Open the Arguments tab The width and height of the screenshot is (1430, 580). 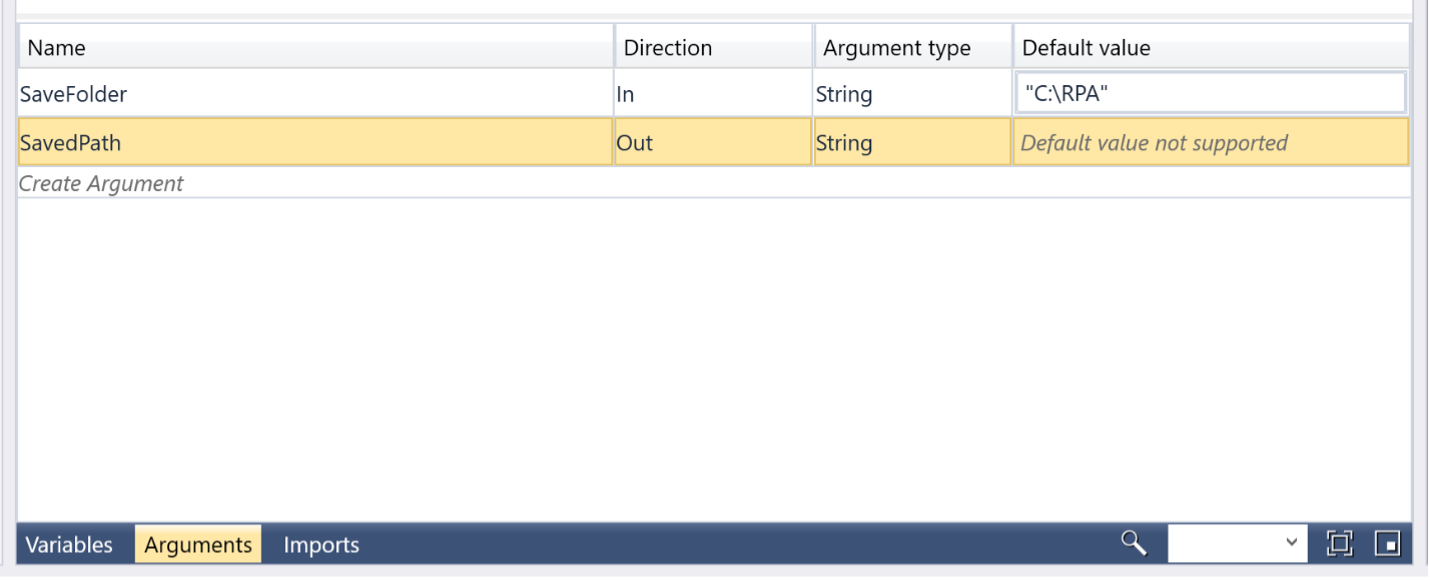point(198,545)
